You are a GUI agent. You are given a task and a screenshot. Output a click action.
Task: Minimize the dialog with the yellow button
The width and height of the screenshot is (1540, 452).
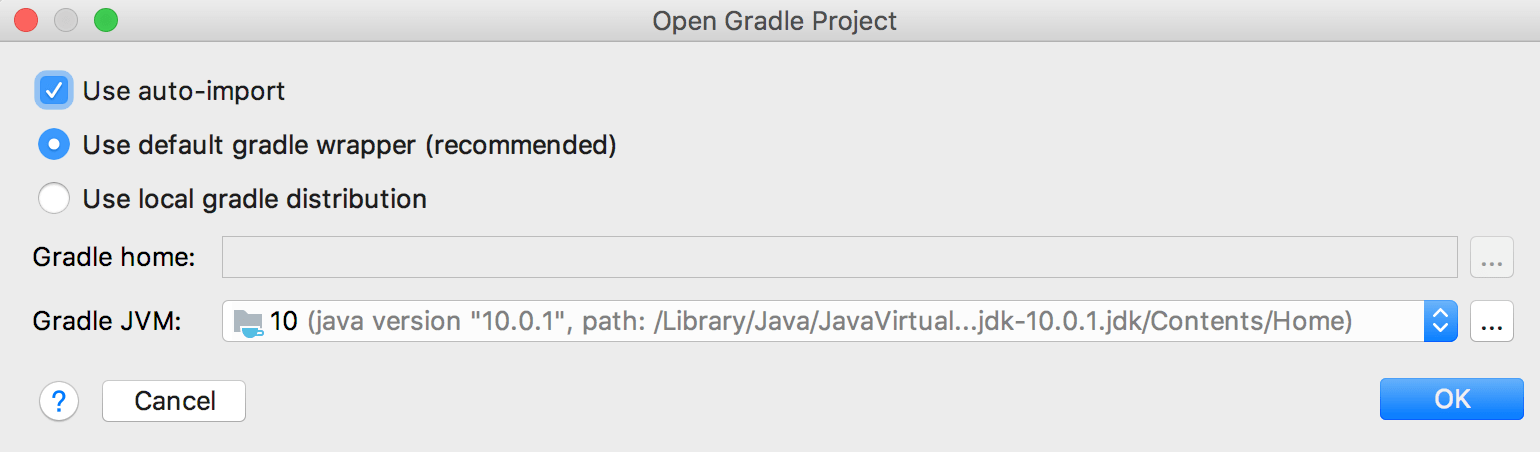pyautogui.click(x=66, y=19)
